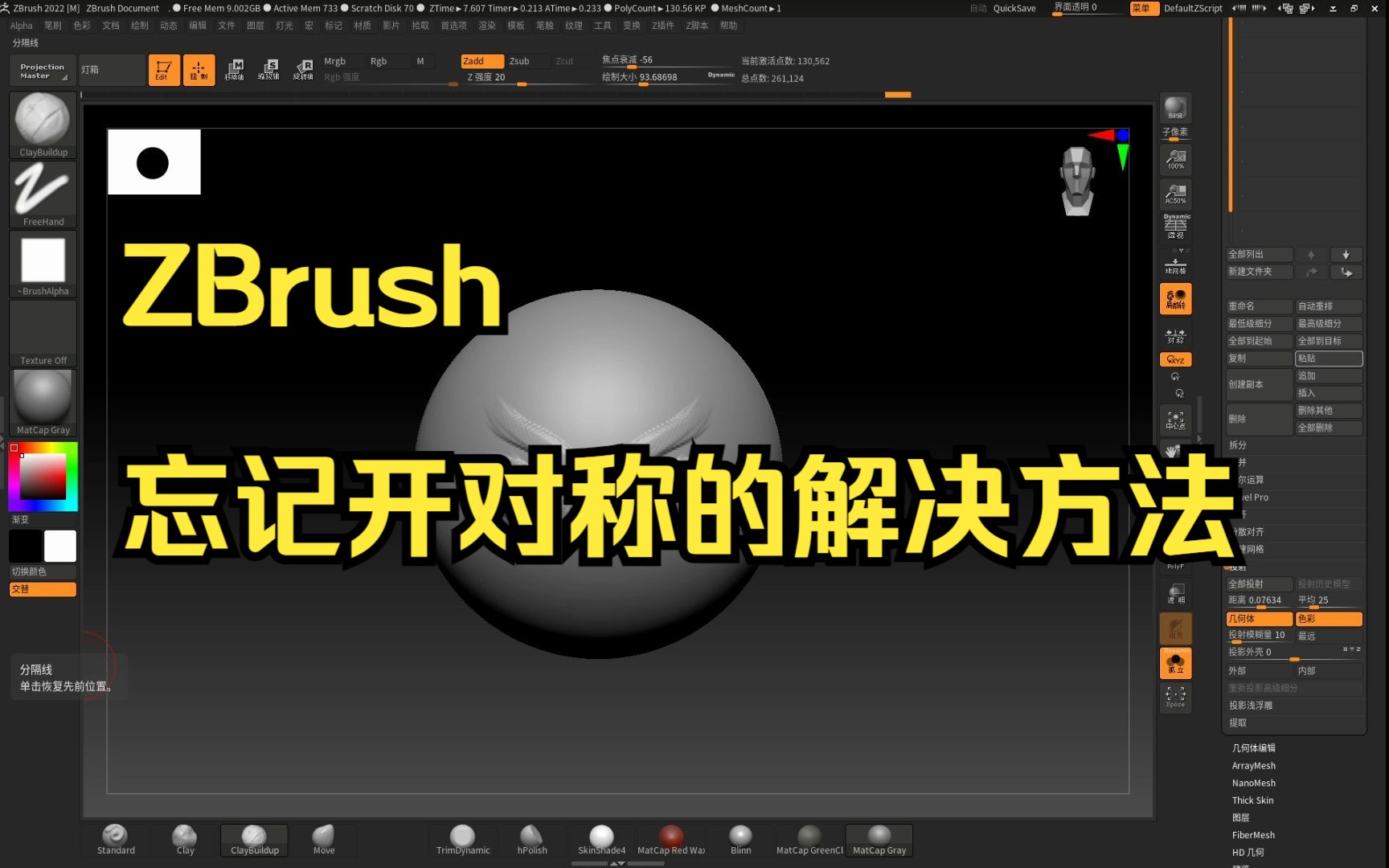The height and width of the screenshot is (868, 1389).
Task: Toggle the Dynamic solo icon
Action: [x=1175, y=663]
